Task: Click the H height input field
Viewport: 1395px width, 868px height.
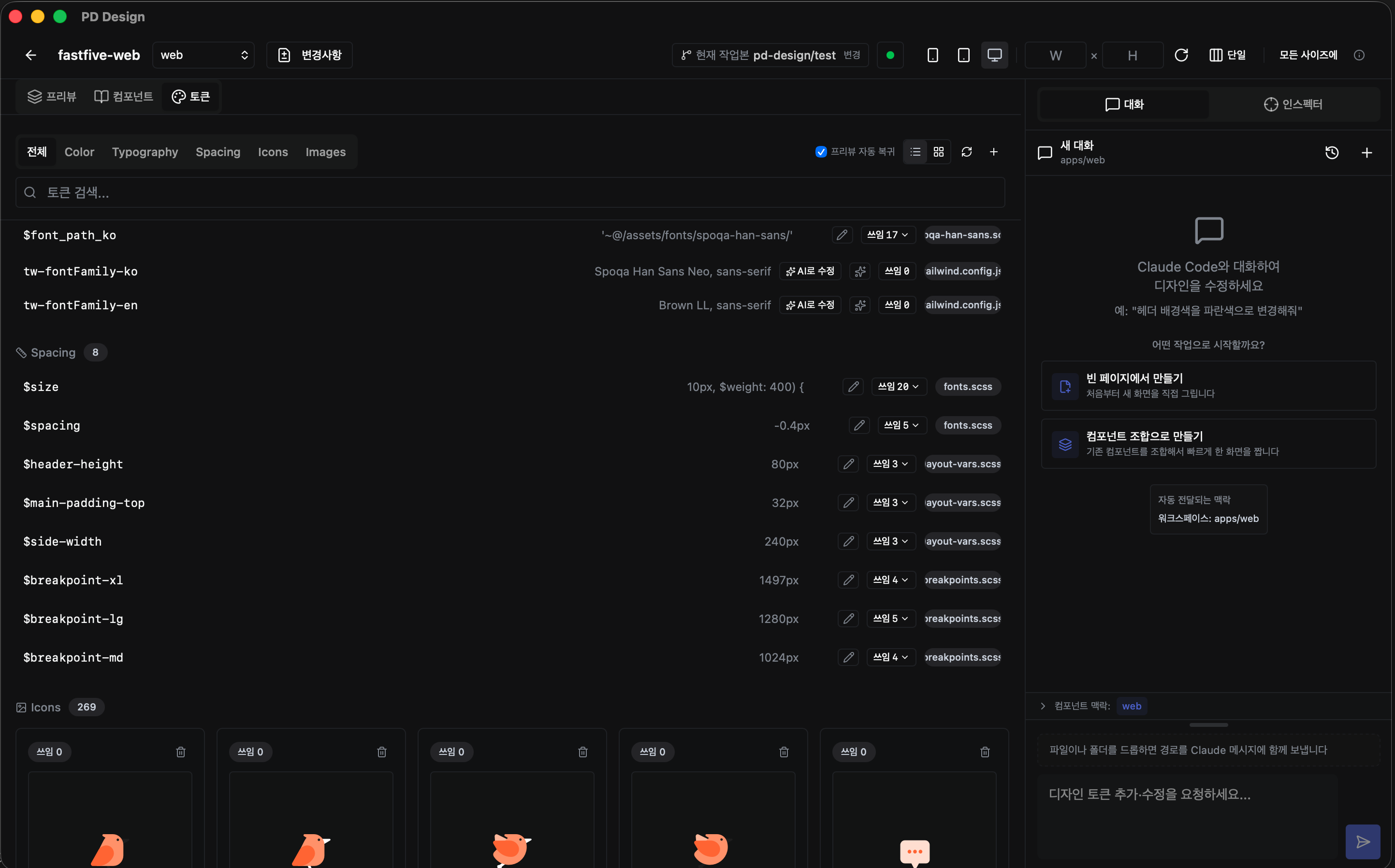Action: pyautogui.click(x=1132, y=55)
